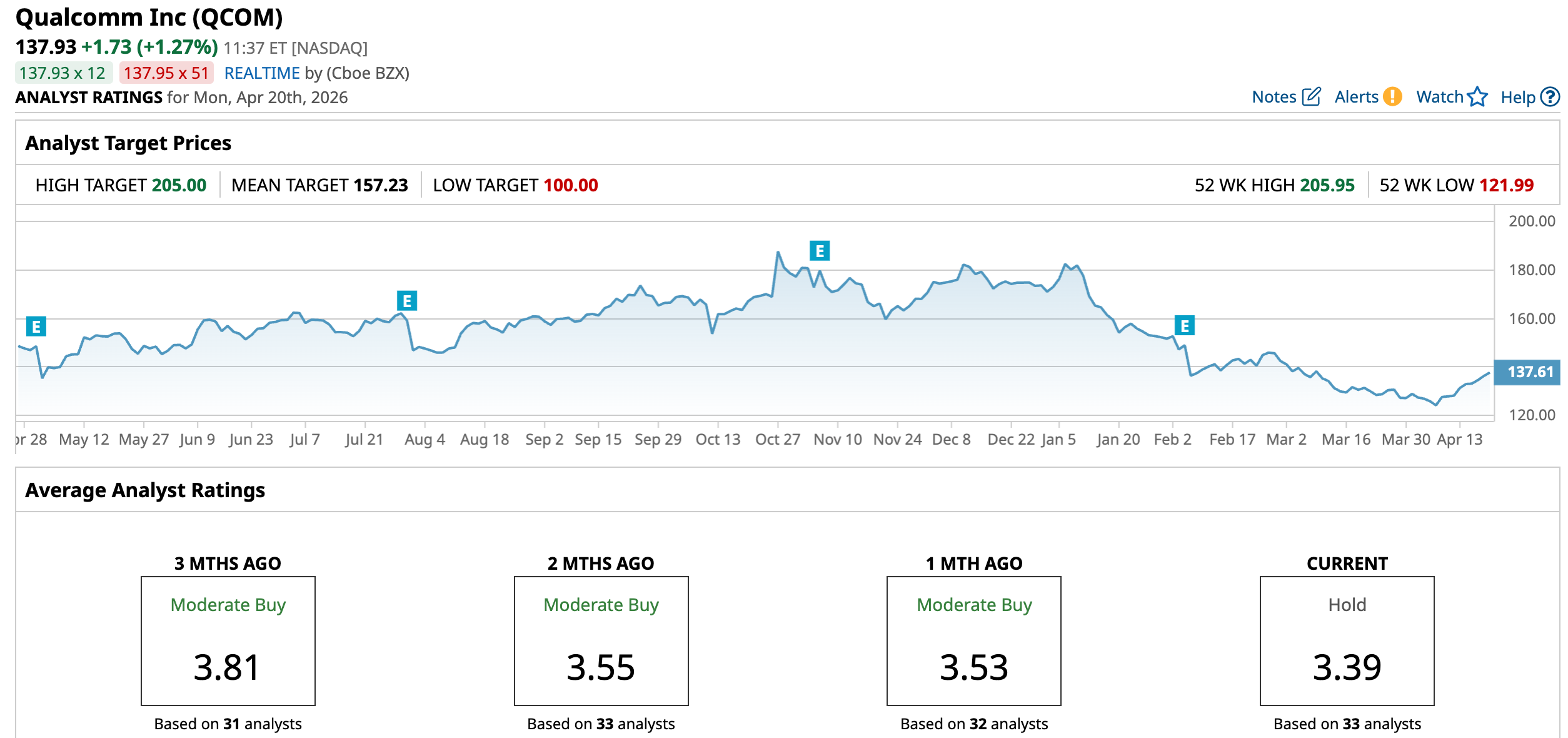The width and height of the screenshot is (1568, 738).
Task: Click the Notes pencil edit icon
Action: coord(1311,97)
